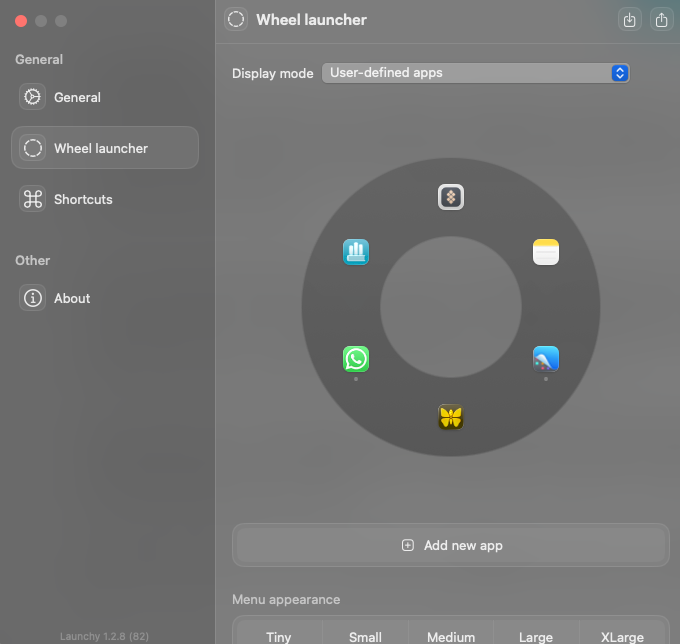
Task: Open the Shortcuts section
Action: (105, 199)
